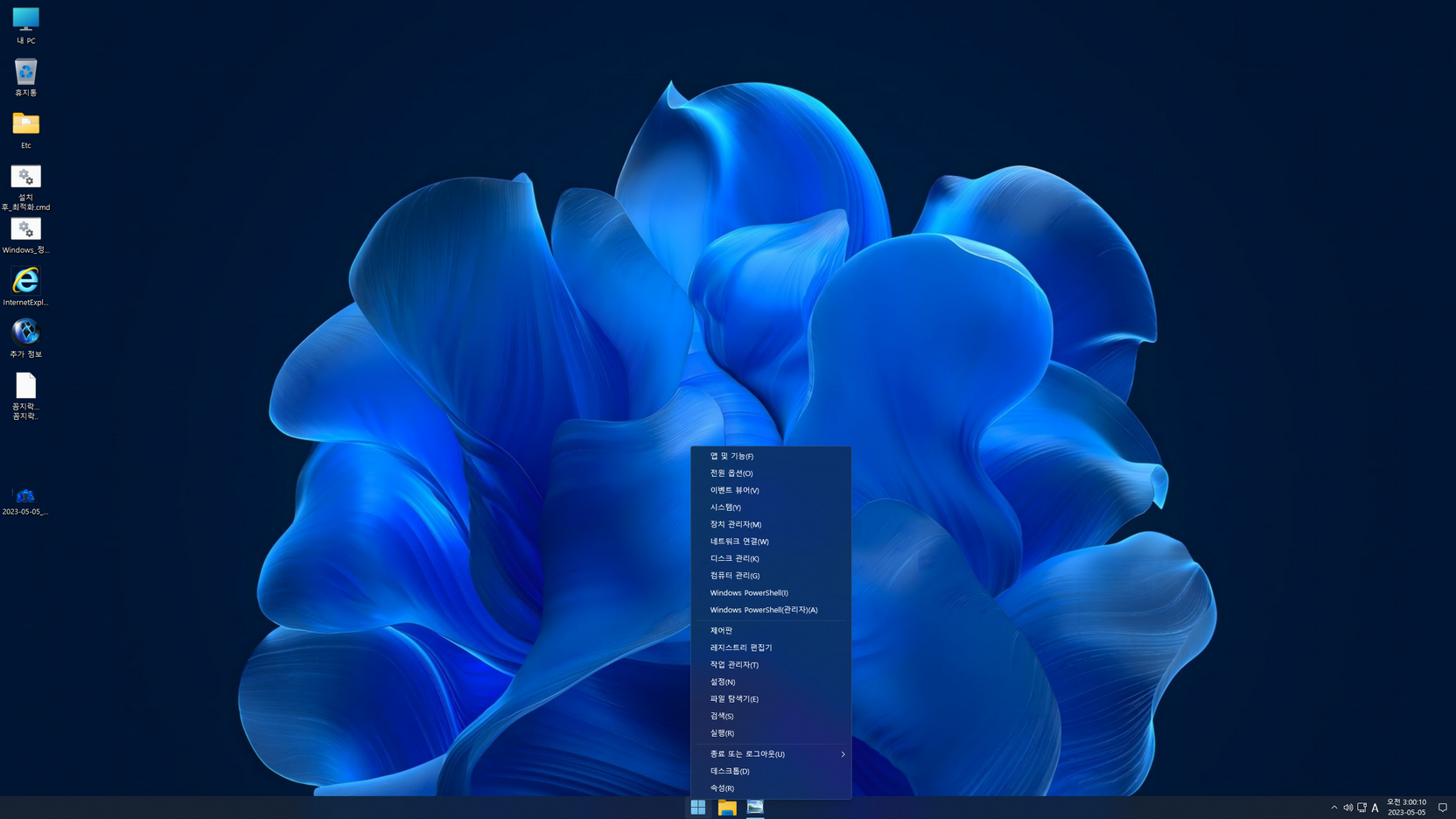Choose 검색(S) in the menu
1456x819 pixels.
coord(771,716)
